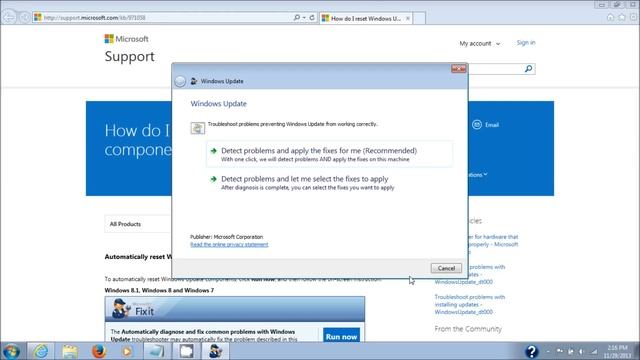Close the Windows Update troubleshooter dialog

(x=458, y=68)
